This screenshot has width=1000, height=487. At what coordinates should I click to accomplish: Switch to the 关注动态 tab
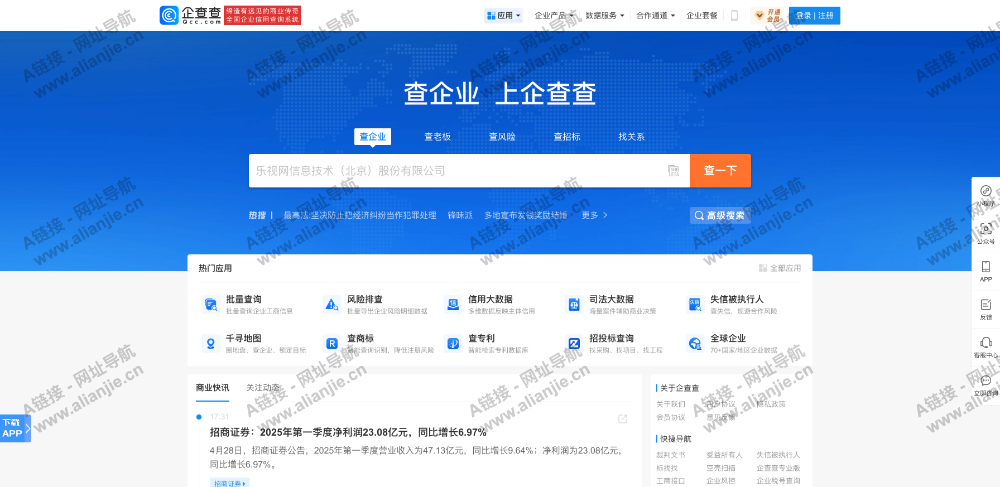tap(263, 388)
